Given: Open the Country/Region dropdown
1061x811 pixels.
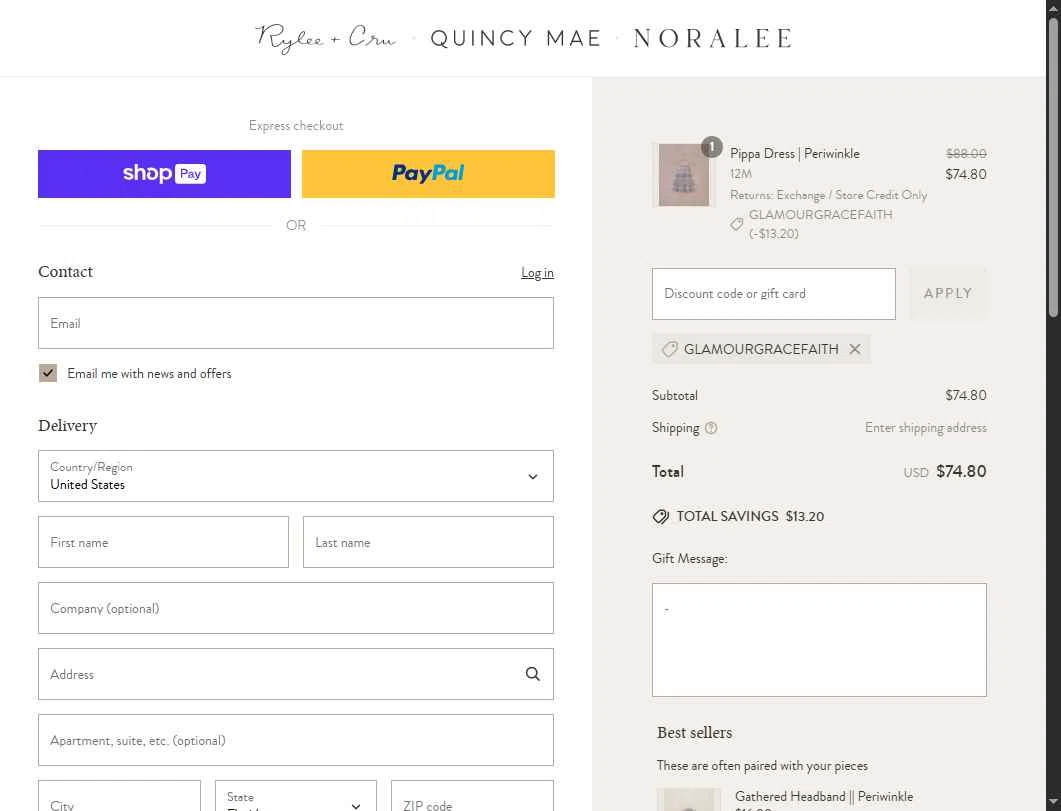Looking at the screenshot, I should (x=296, y=476).
